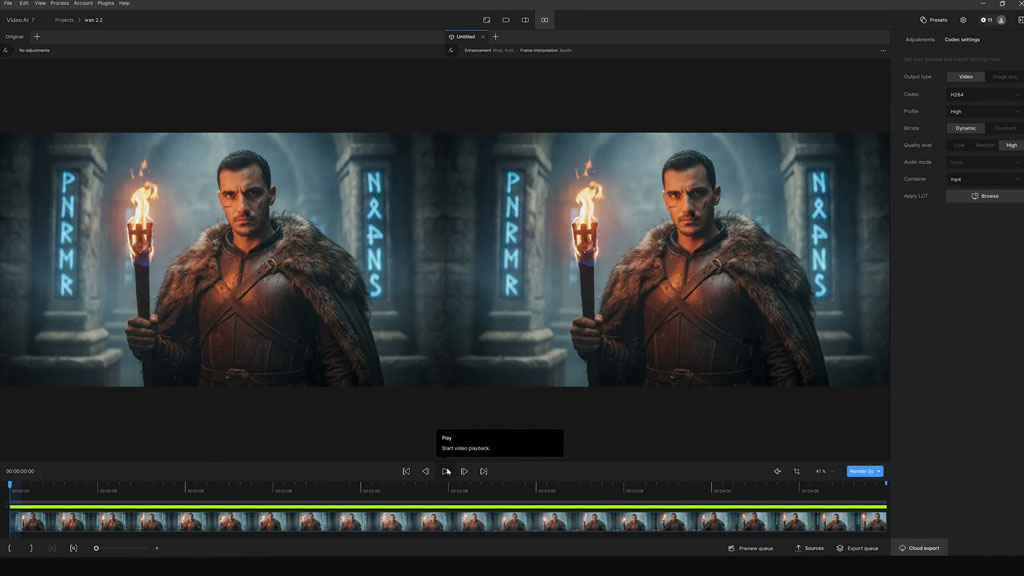Click the Cloud export button
Screen dimensions: 1024x576
click(x=919, y=548)
